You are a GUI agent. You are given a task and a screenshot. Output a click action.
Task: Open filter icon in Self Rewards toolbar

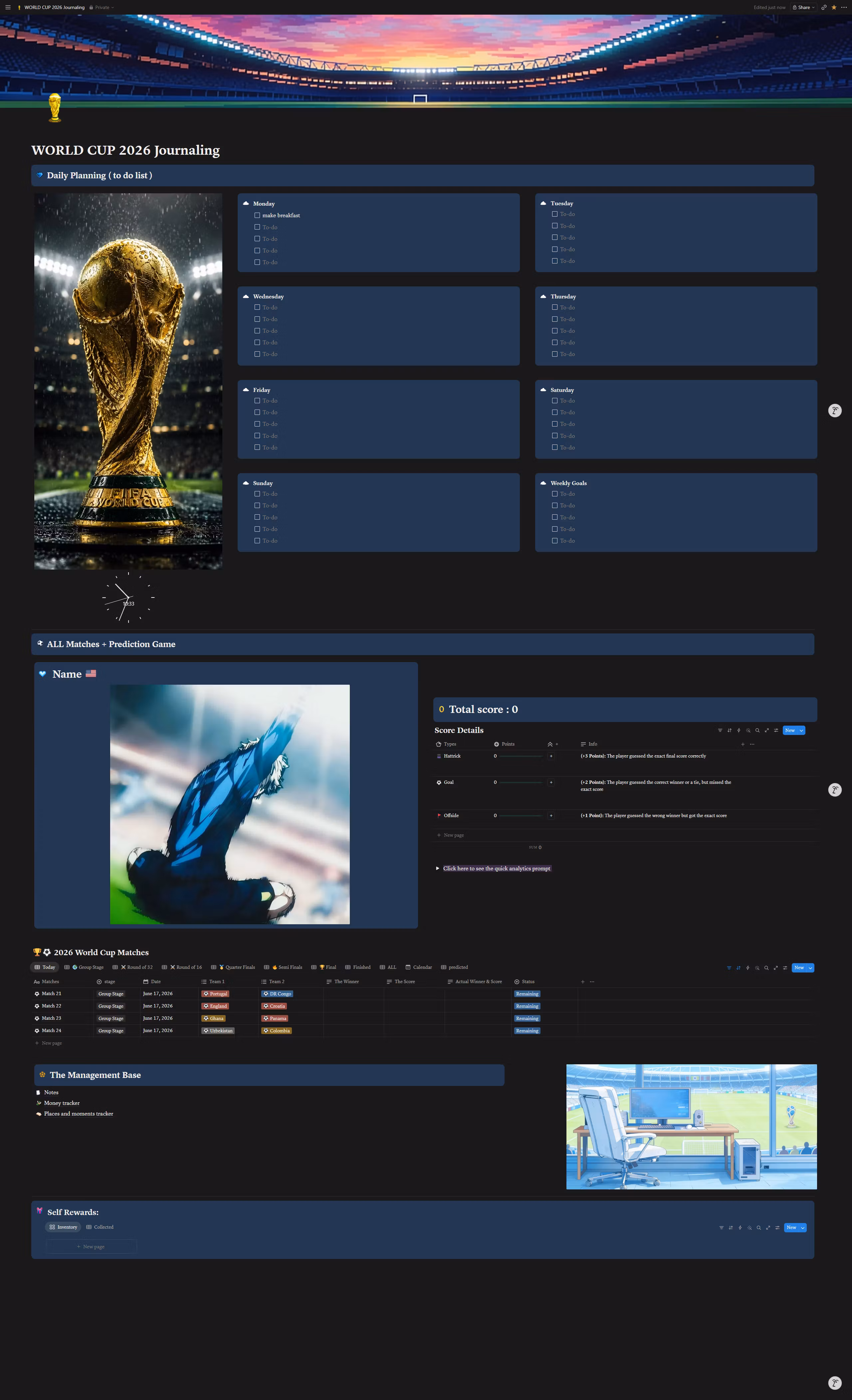point(721,1227)
